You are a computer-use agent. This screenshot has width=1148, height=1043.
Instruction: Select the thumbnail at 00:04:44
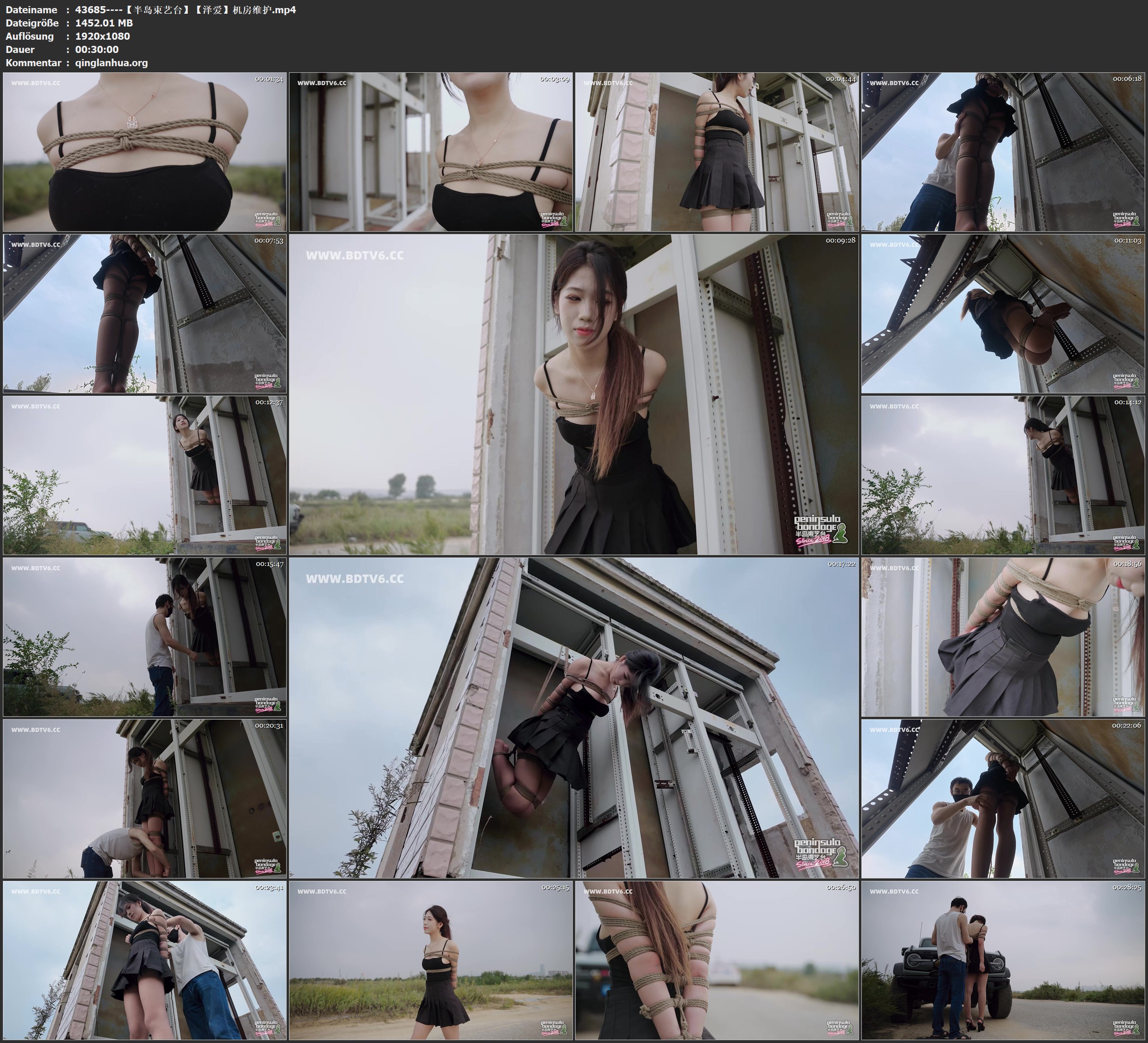point(716,151)
